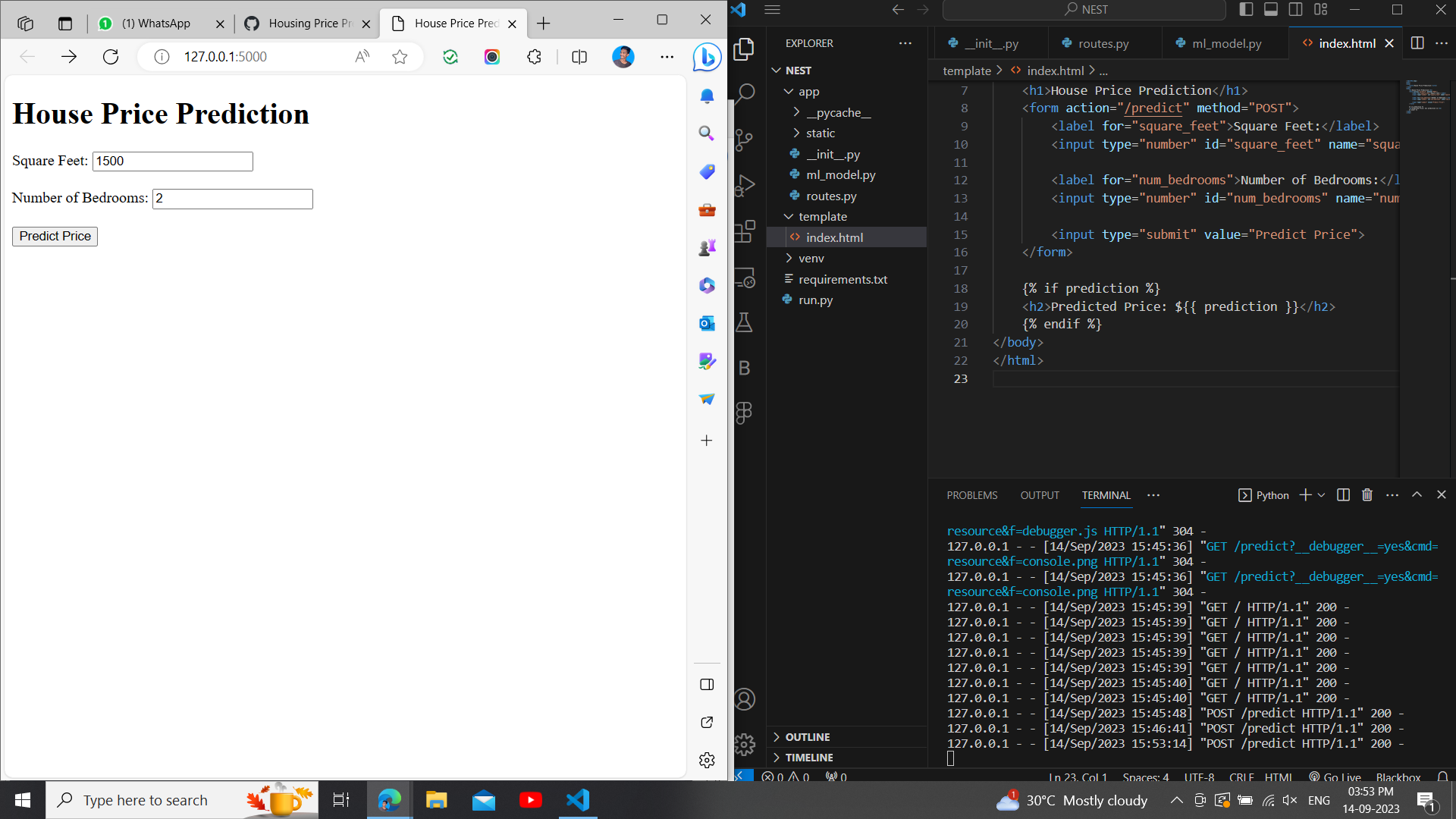Screen dimensions: 1456x819
Task: Open the Run and Debug view
Action: coord(745,185)
